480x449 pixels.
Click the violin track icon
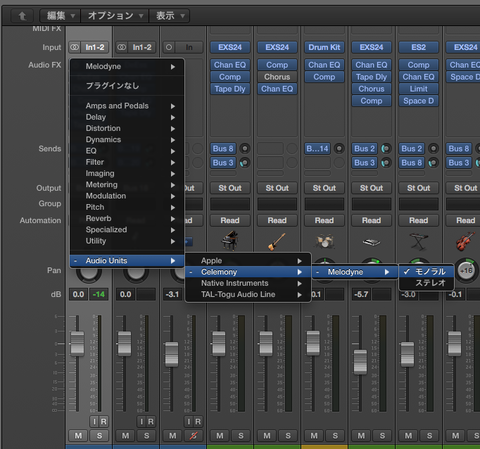[466, 241]
